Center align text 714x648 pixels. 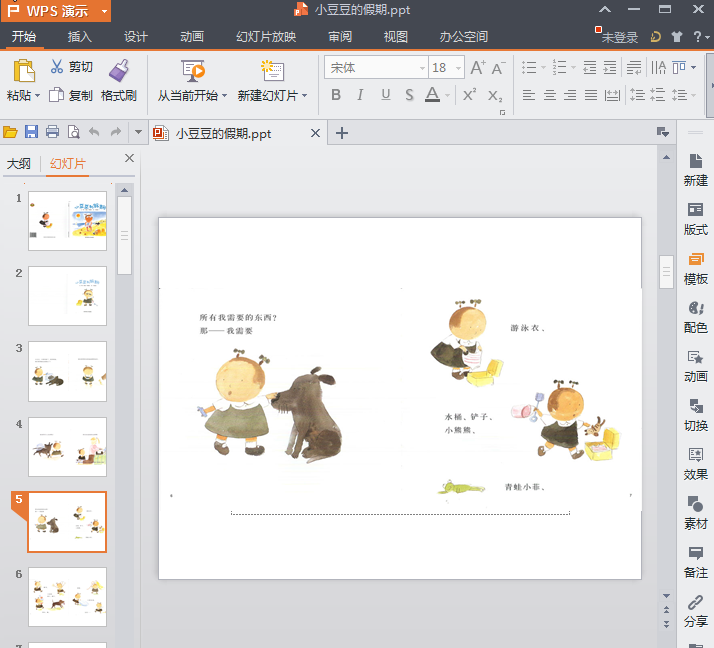point(550,95)
